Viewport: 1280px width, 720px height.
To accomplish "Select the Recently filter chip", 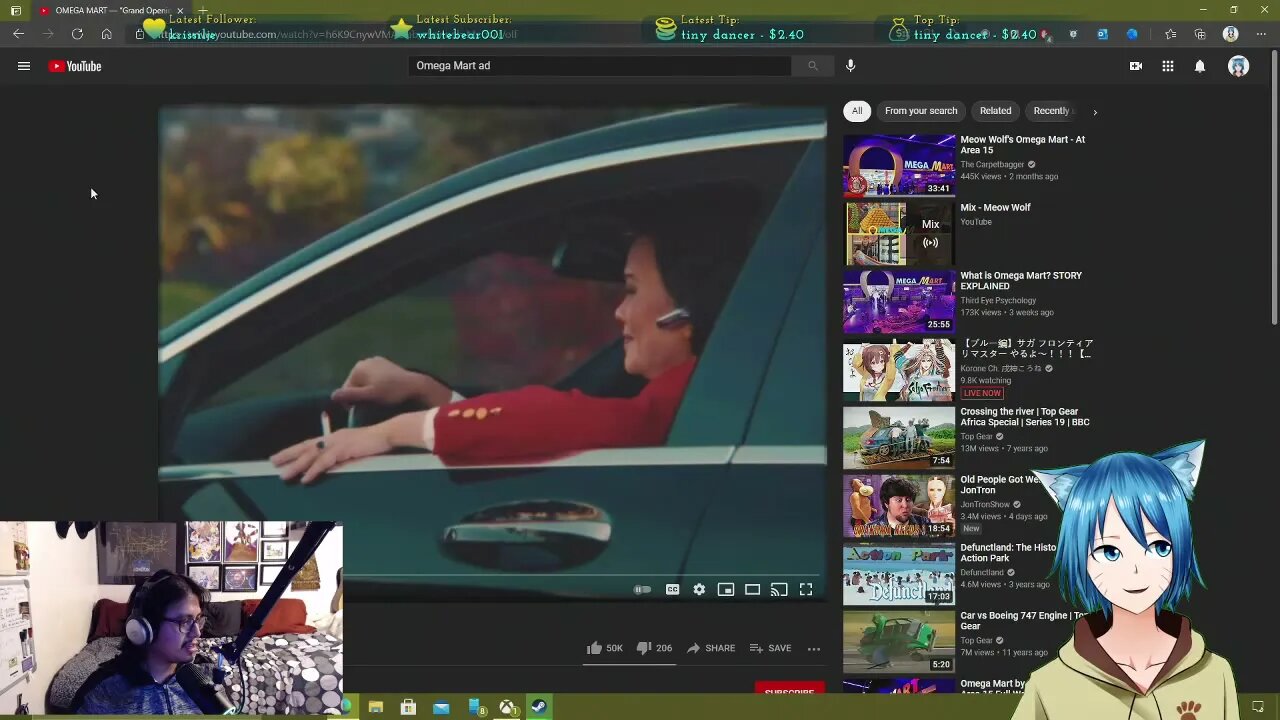I will point(1050,111).
